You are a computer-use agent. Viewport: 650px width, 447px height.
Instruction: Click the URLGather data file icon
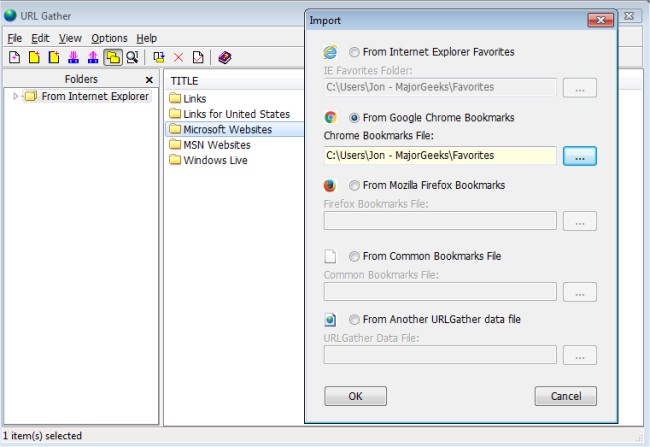point(330,319)
